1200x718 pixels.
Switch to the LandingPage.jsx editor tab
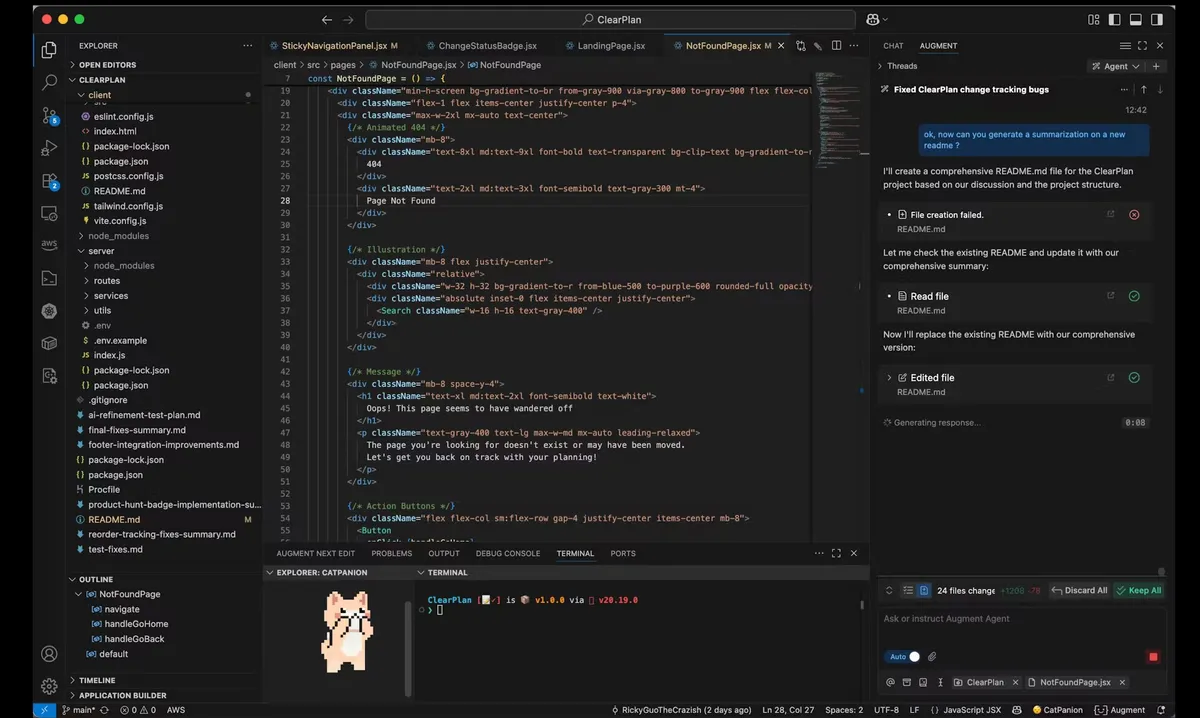(x=611, y=46)
